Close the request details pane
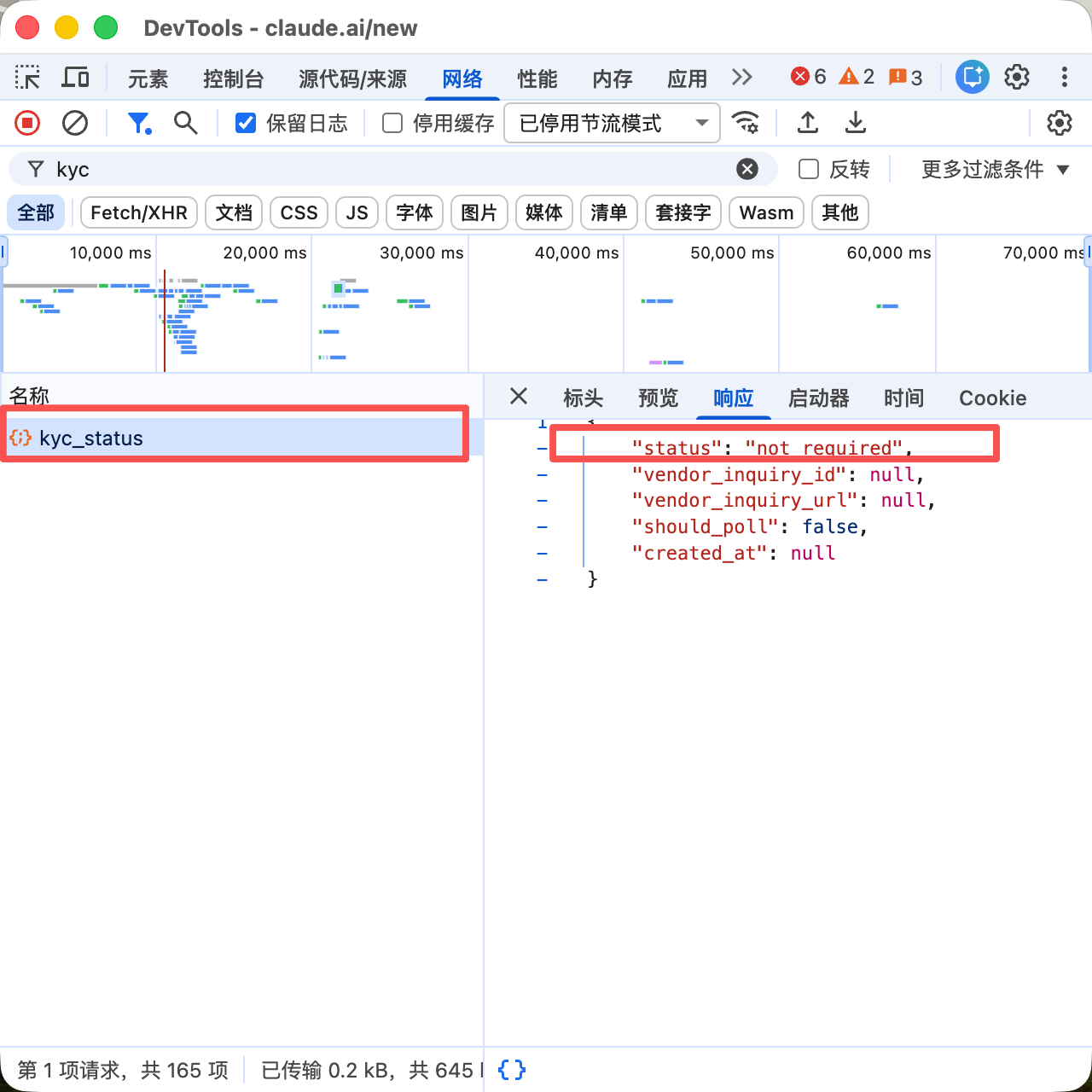The width and height of the screenshot is (1092, 1092). pyautogui.click(x=518, y=397)
